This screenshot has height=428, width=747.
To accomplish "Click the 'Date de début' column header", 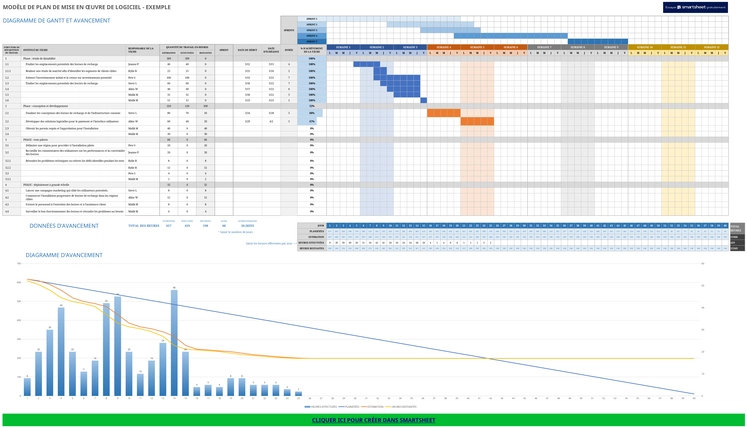I will click(247, 50).
